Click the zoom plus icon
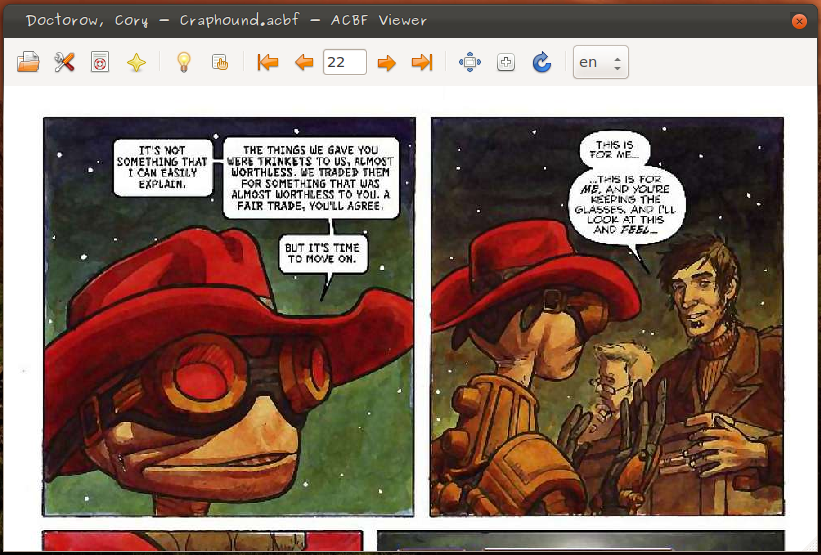Image resolution: width=821 pixels, height=555 pixels. [506, 62]
